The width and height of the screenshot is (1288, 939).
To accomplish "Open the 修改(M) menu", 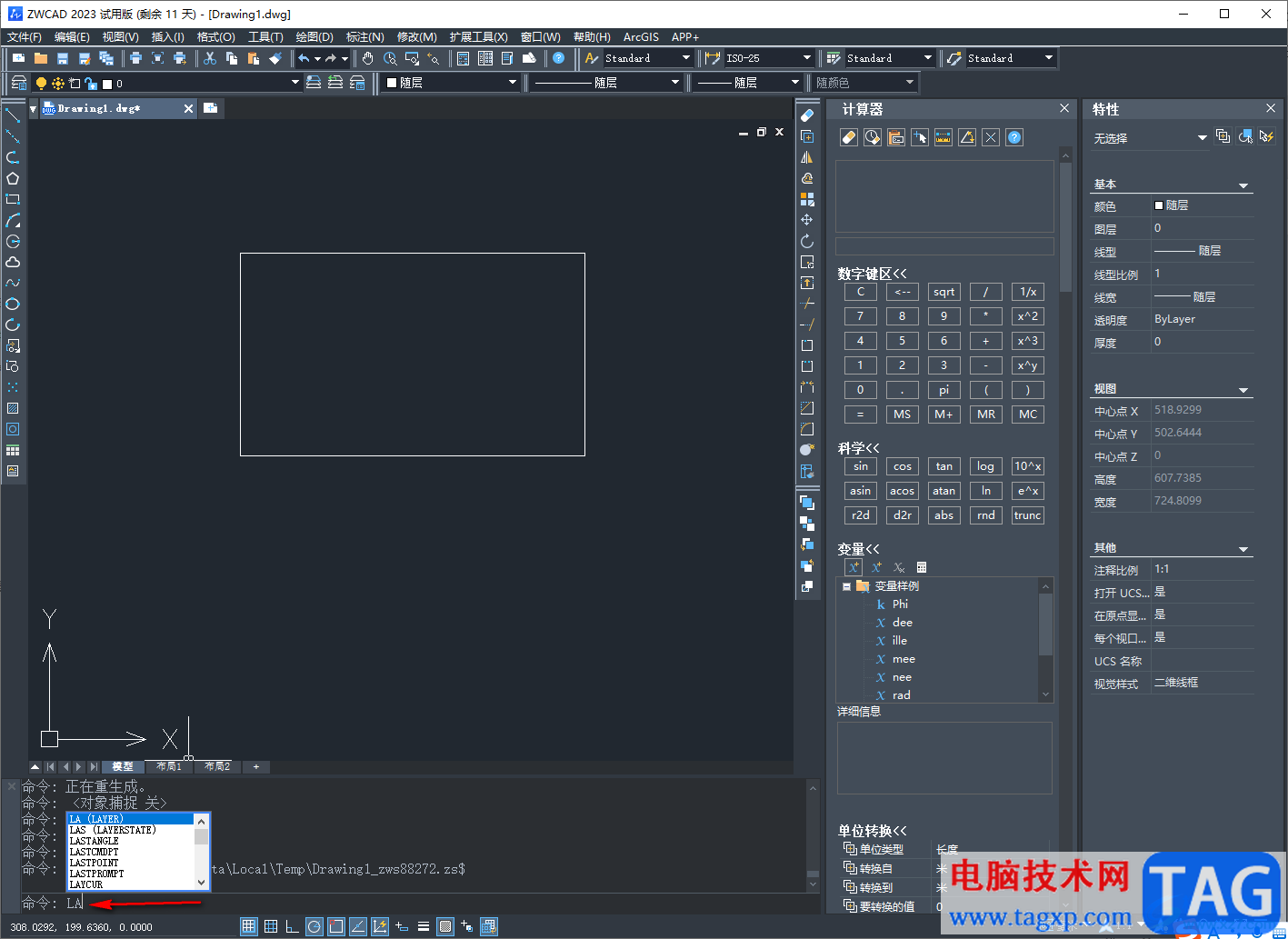I will tap(417, 37).
